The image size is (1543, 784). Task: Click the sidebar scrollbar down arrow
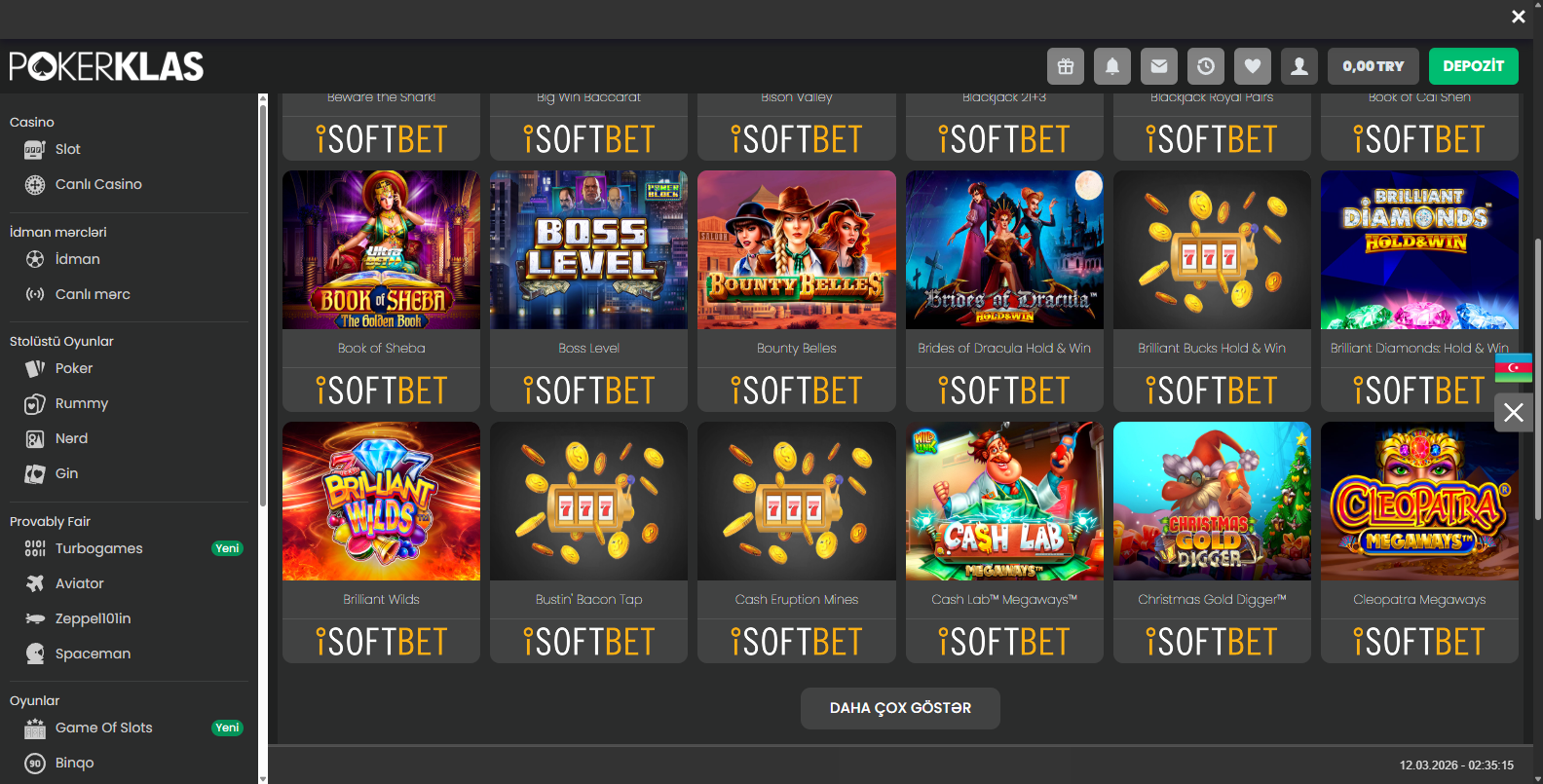[262, 778]
